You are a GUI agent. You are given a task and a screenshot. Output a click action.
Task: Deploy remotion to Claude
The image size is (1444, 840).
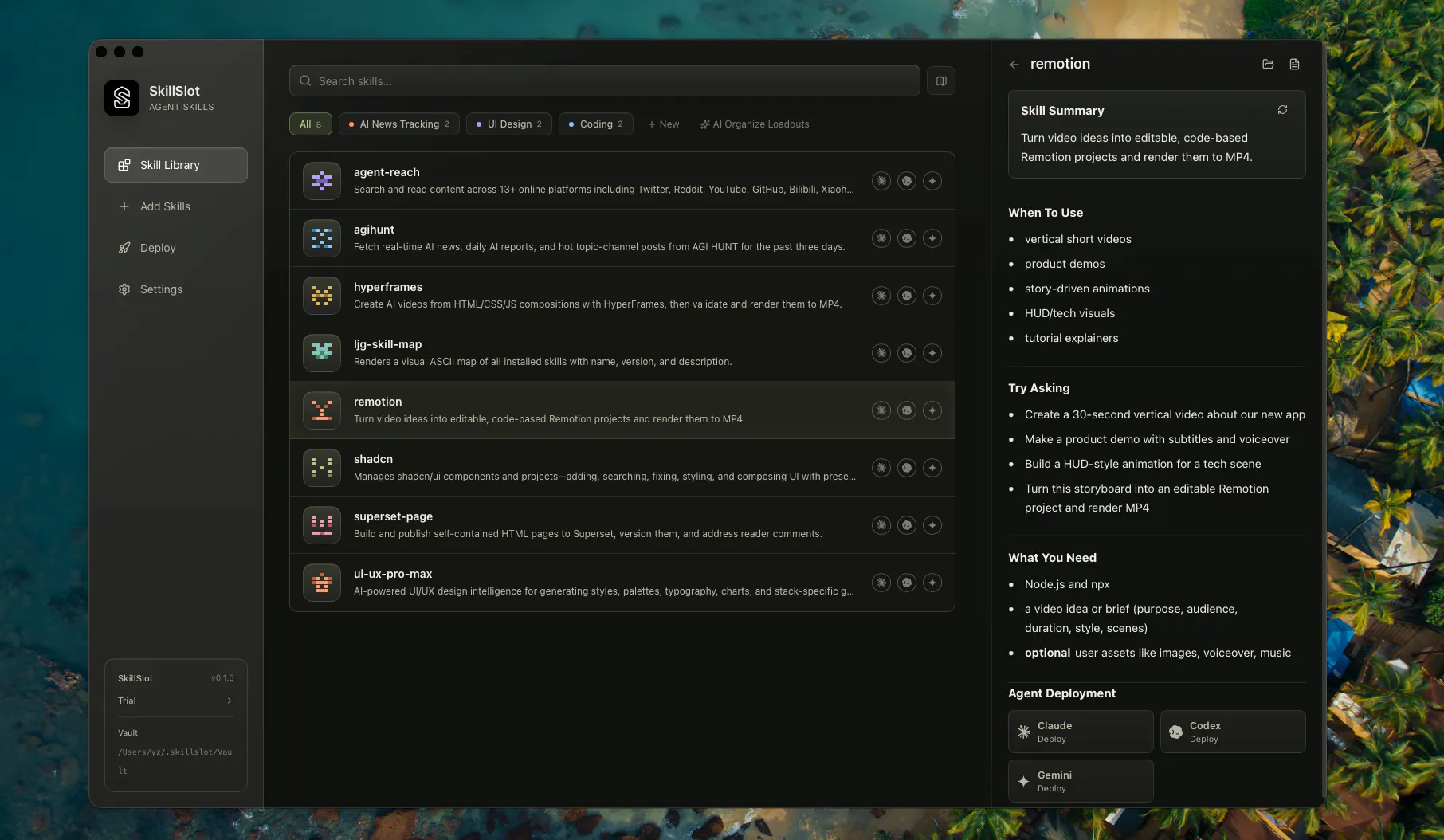(x=1081, y=732)
